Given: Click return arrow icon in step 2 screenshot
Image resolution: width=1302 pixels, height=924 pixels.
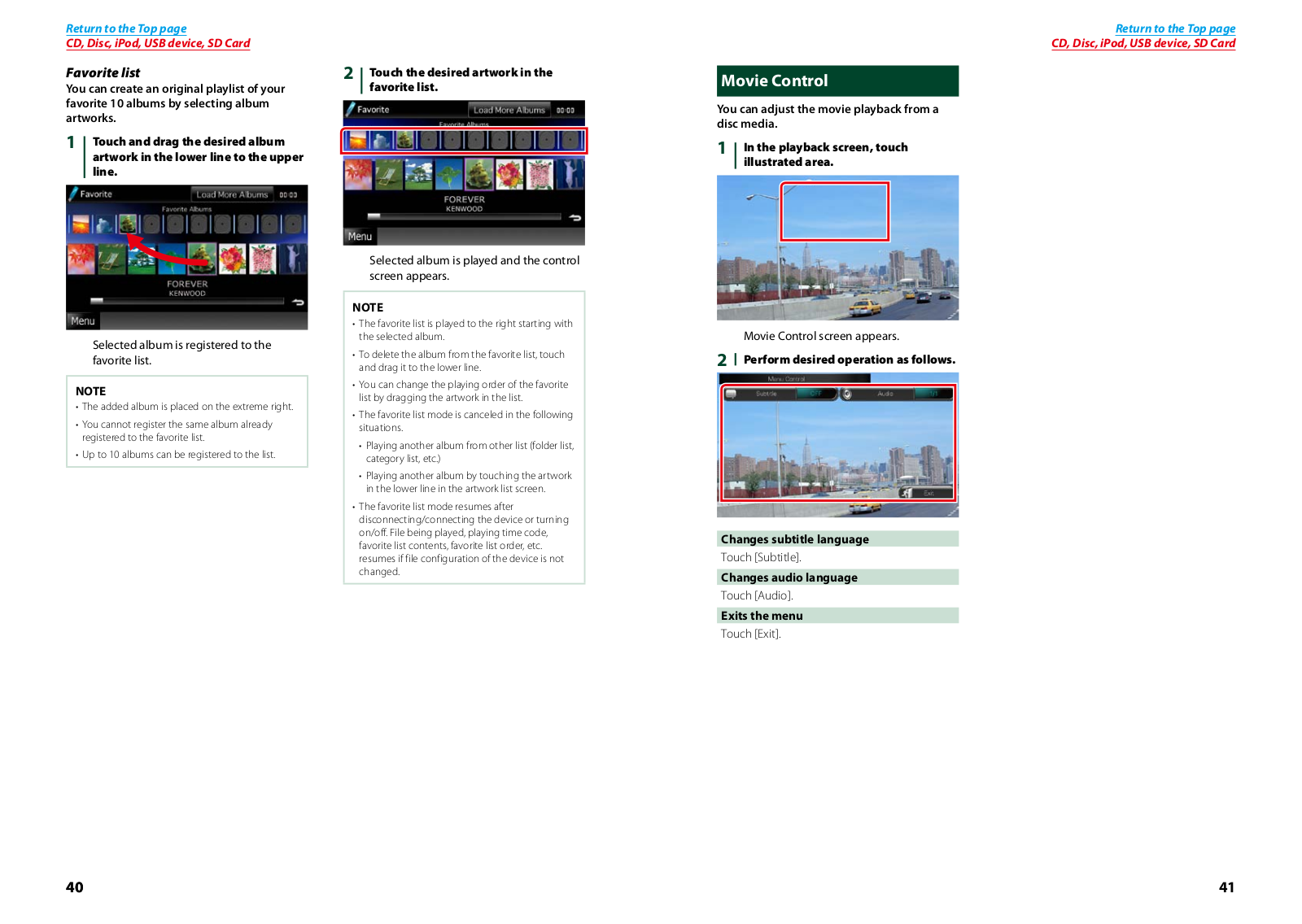Looking at the screenshot, I should 575,217.
